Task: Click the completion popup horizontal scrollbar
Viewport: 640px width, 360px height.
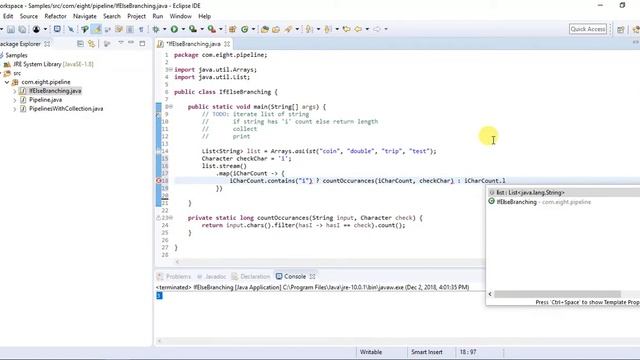Action: [558, 294]
